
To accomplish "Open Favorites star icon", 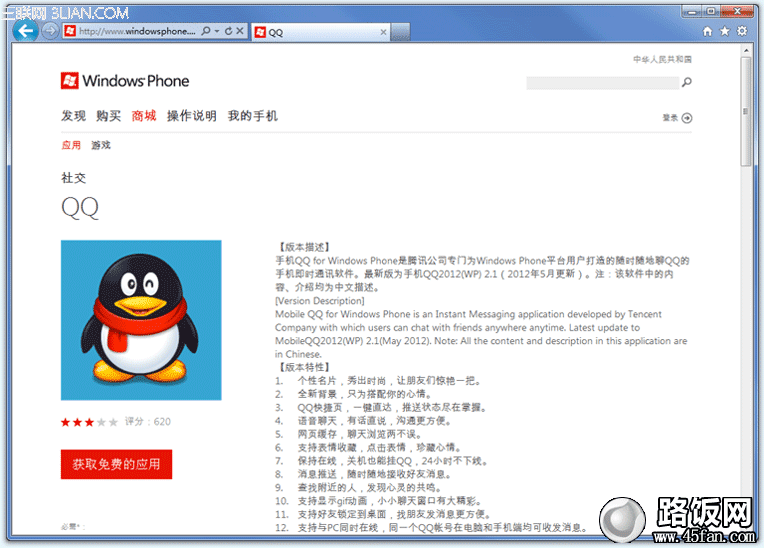I will tap(725, 31).
